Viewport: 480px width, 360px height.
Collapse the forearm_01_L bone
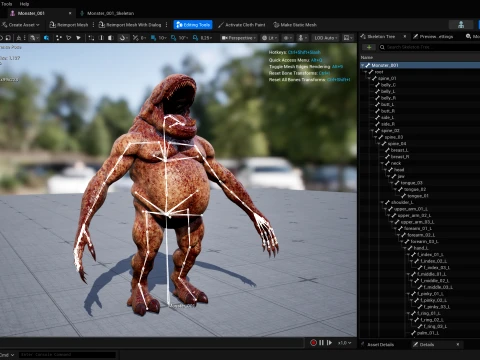click(x=396, y=229)
